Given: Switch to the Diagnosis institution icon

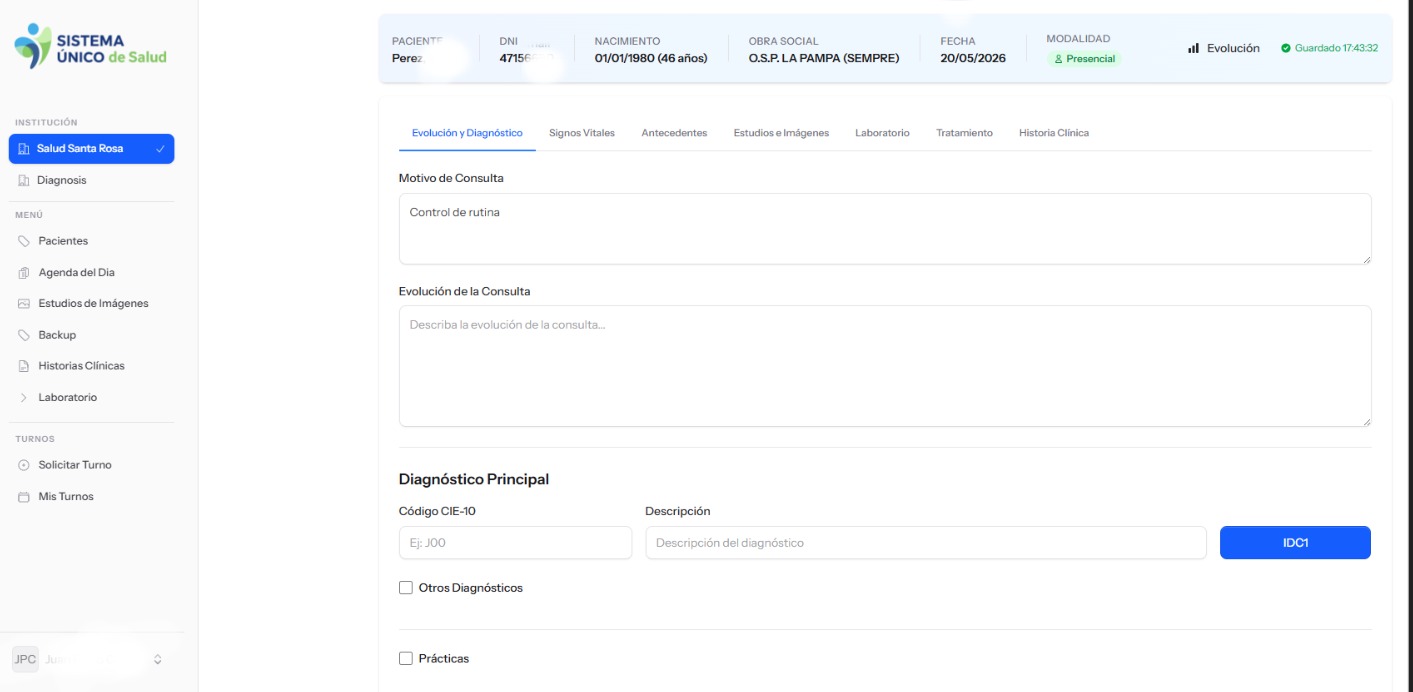Looking at the screenshot, I should pos(24,181).
